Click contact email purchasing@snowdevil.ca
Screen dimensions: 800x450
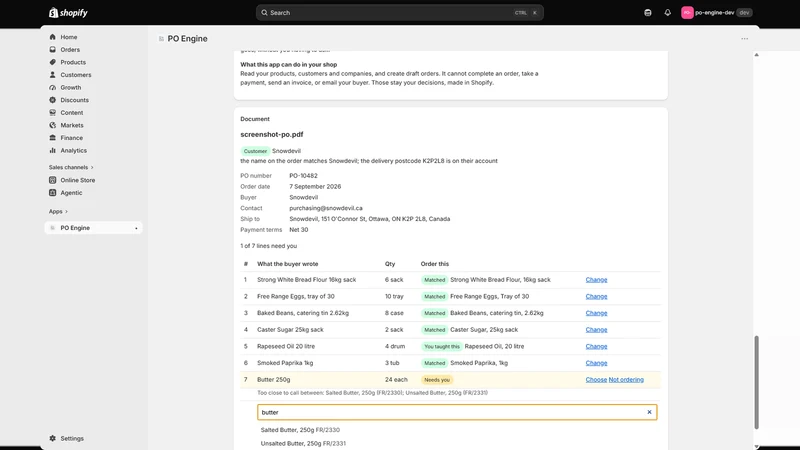pos(326,208)
